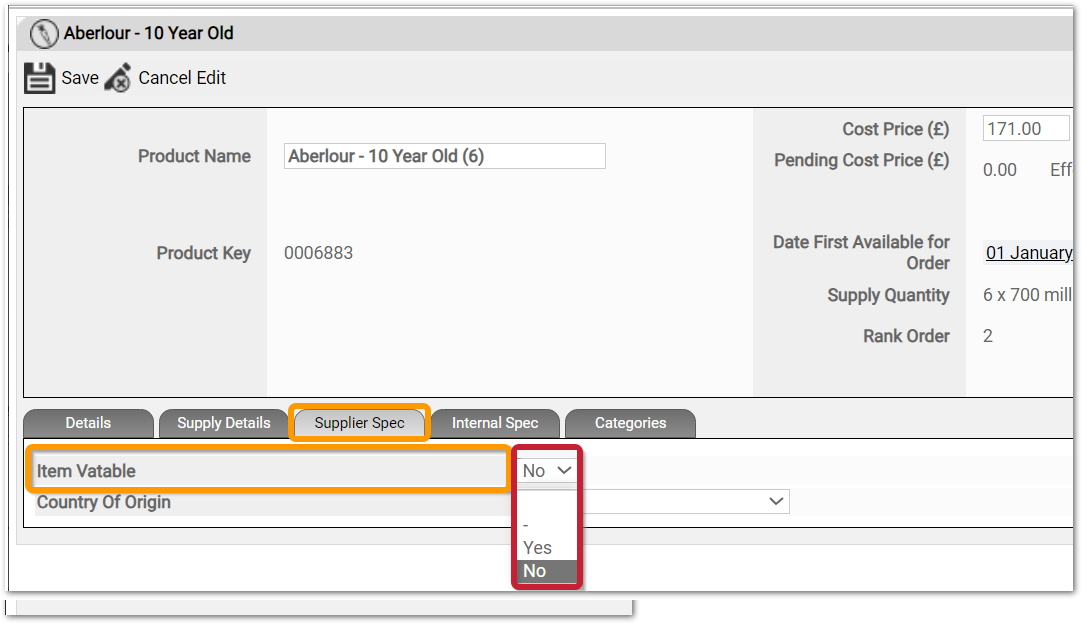Click the Date First Available for Order label

click(861, 253)
